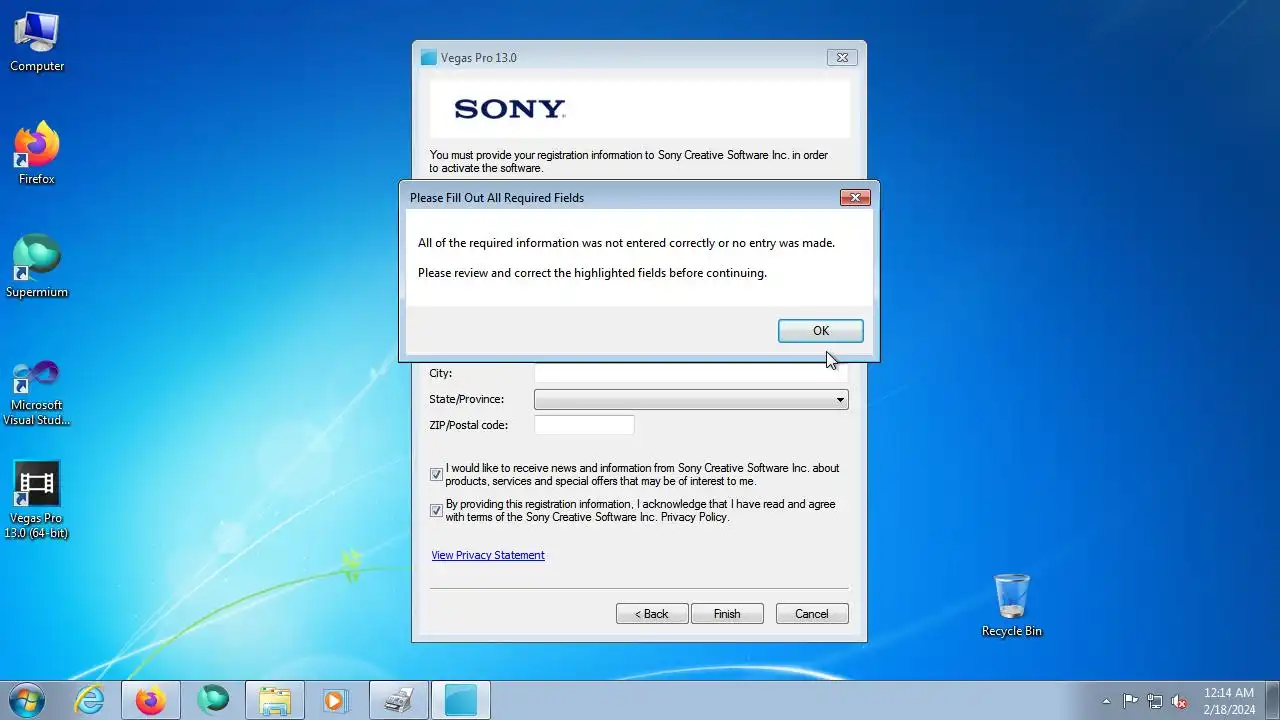Image resolution: width=1280 pixels, height=720 pixels.
Task: Click the muted volume tray icon
Action: pos(1179,701)
